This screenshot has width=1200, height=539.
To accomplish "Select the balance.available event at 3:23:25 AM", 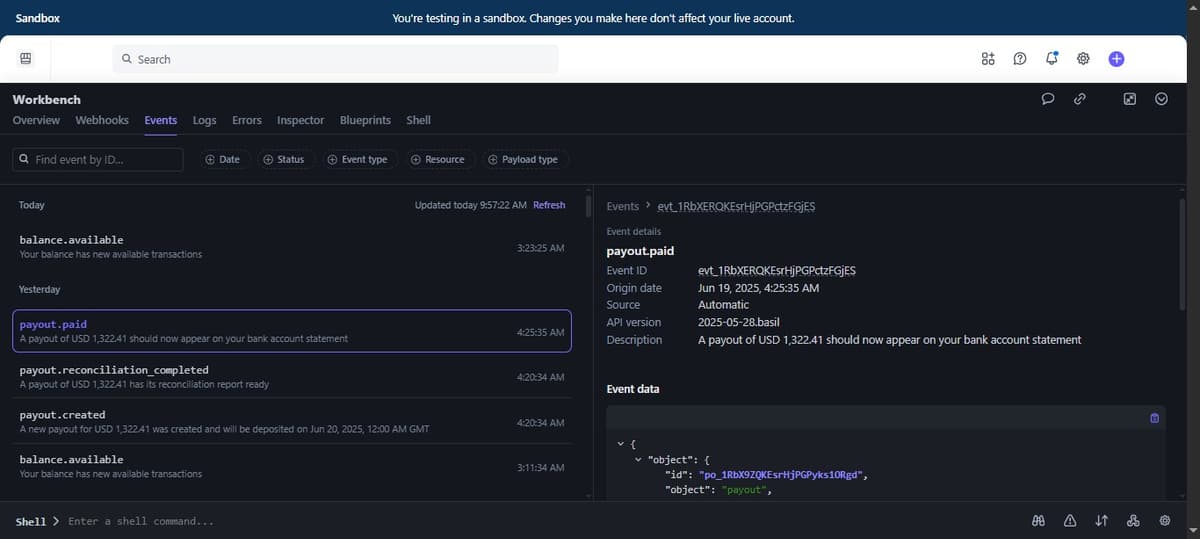I will tap(292, 247).
